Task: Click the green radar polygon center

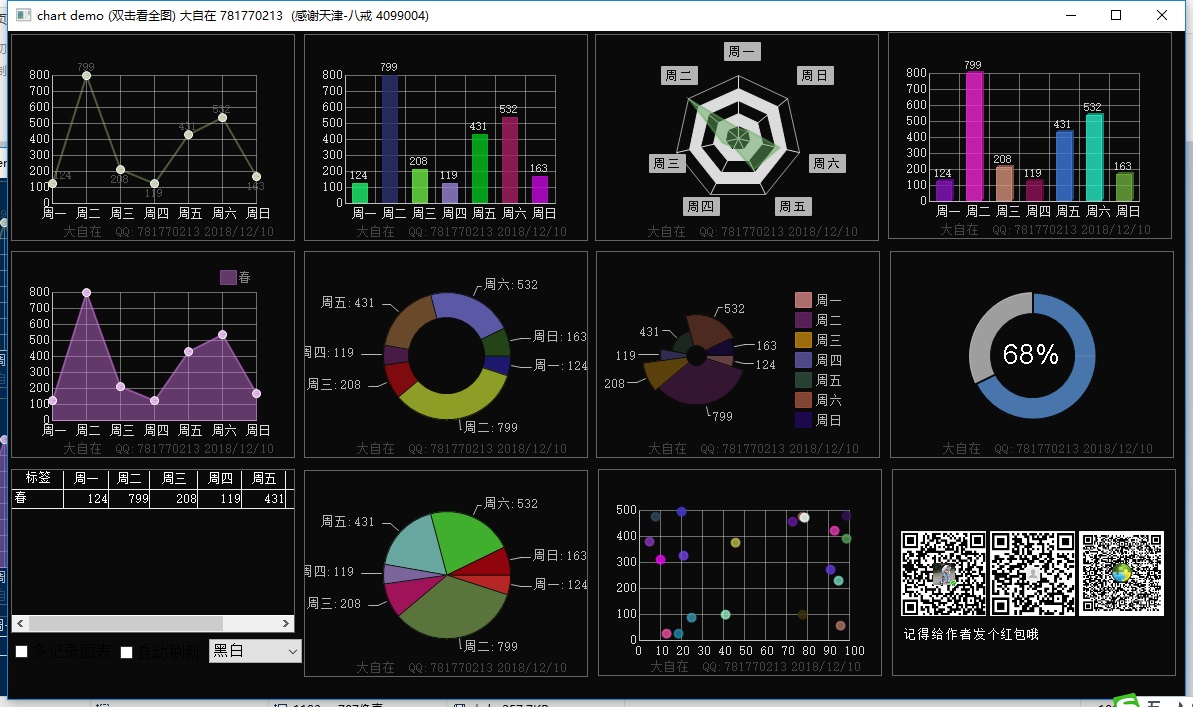Action: click(x=740, y=137)
